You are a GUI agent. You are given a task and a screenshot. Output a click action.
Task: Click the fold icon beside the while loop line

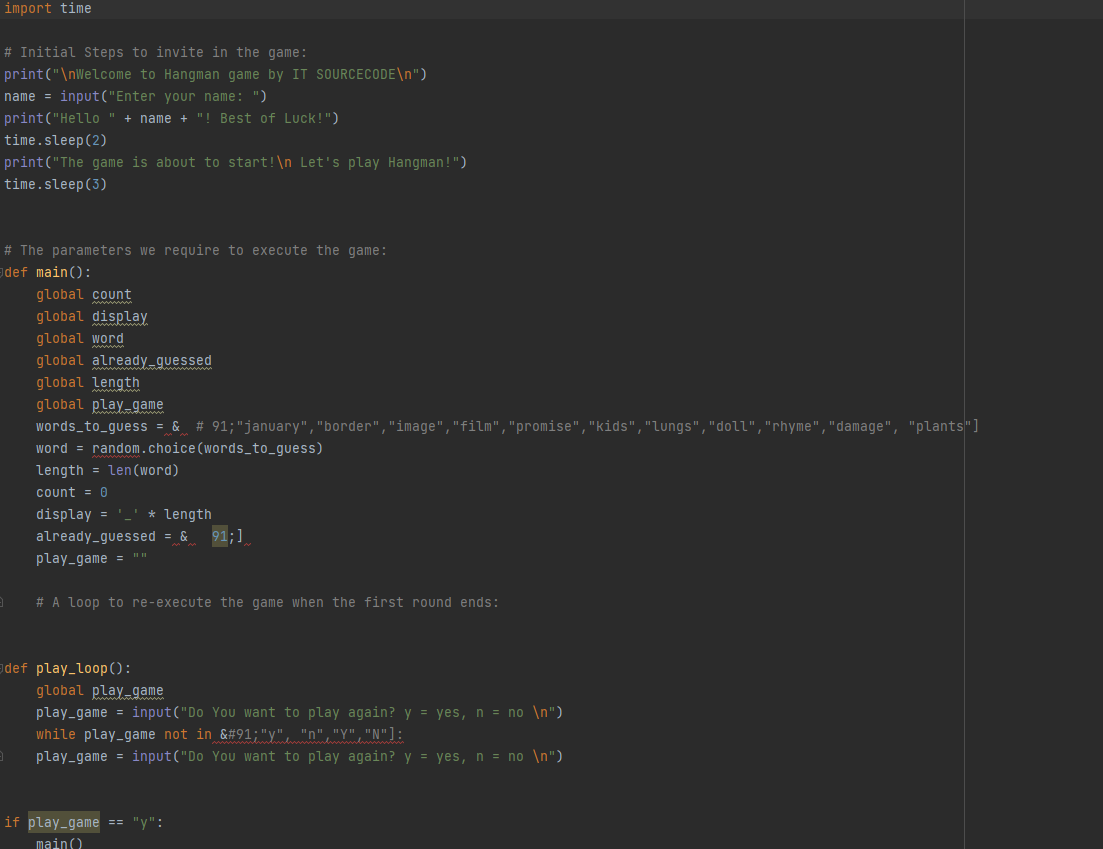pyautogui.click(x=3, y=756)
